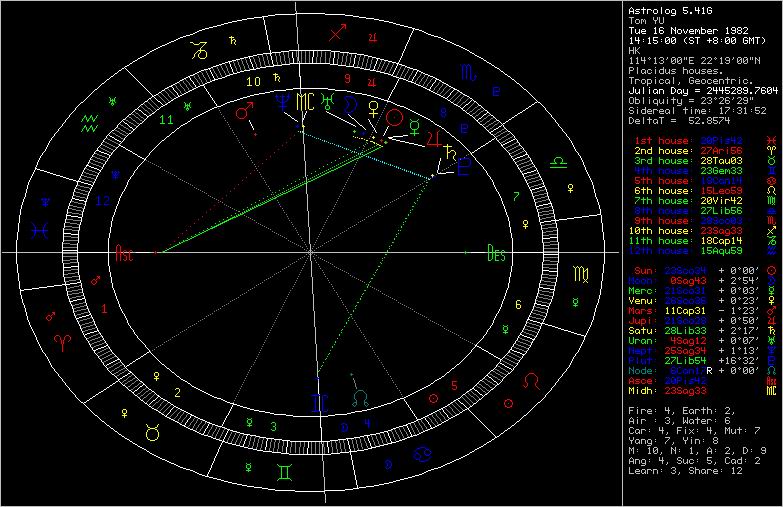Image resolution: width=783 pixels, height=507 pixels.
Task: Select the 'Car: 4, Fix: 4, Mut: 7' line
Action: (694, 431)
